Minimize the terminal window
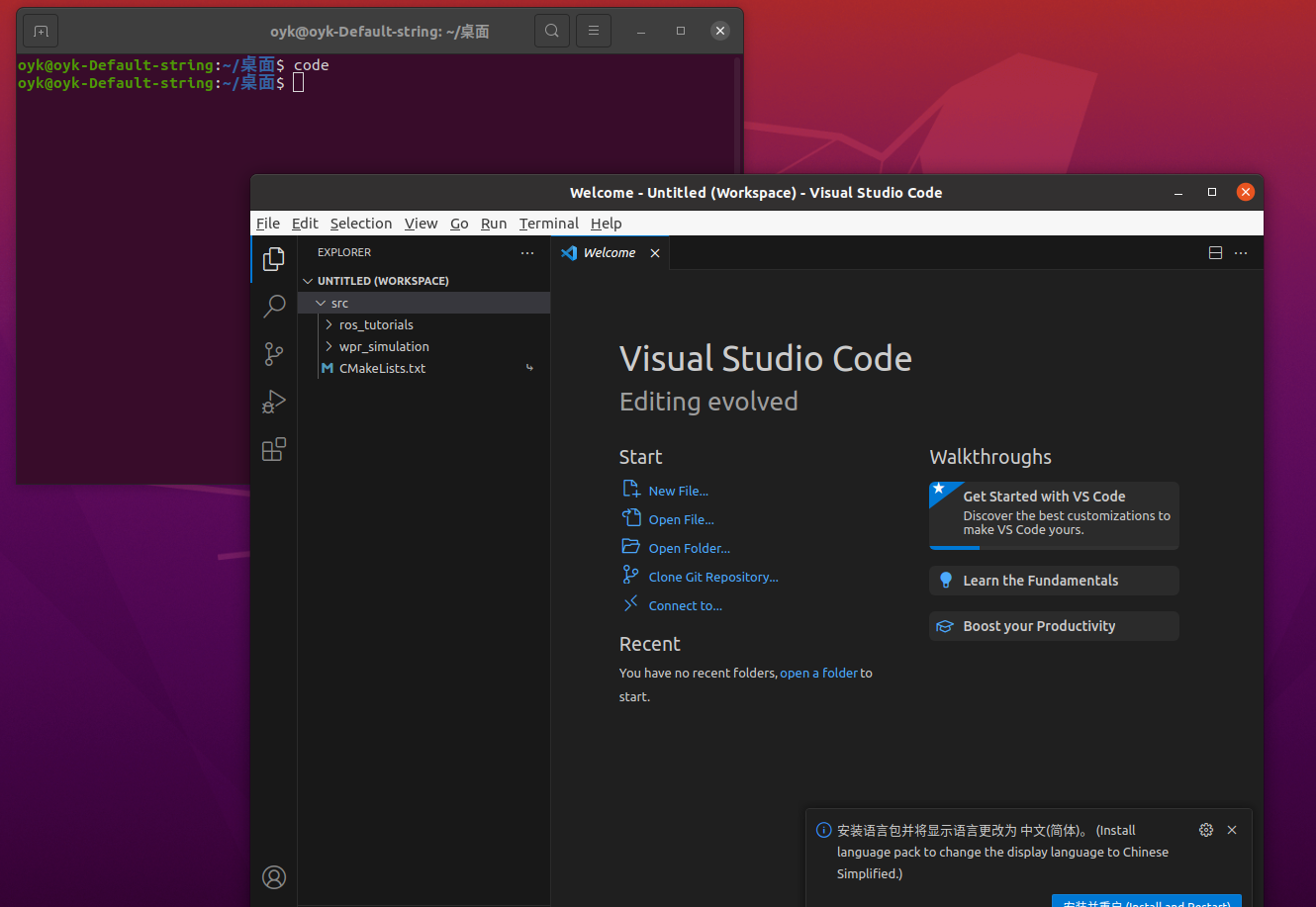The height and width of the screenshot is (907, 1316). [x=641, y=31]
